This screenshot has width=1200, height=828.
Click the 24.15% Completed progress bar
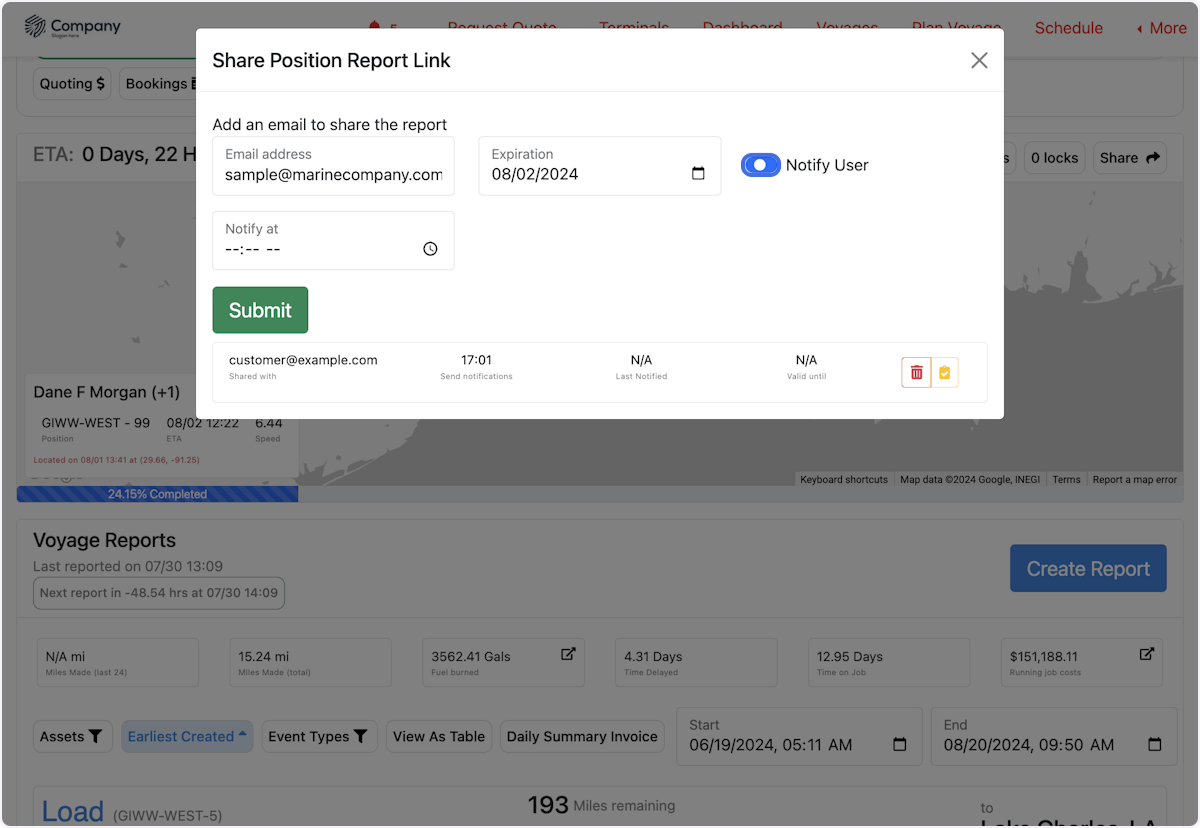(x=156, y=493)
